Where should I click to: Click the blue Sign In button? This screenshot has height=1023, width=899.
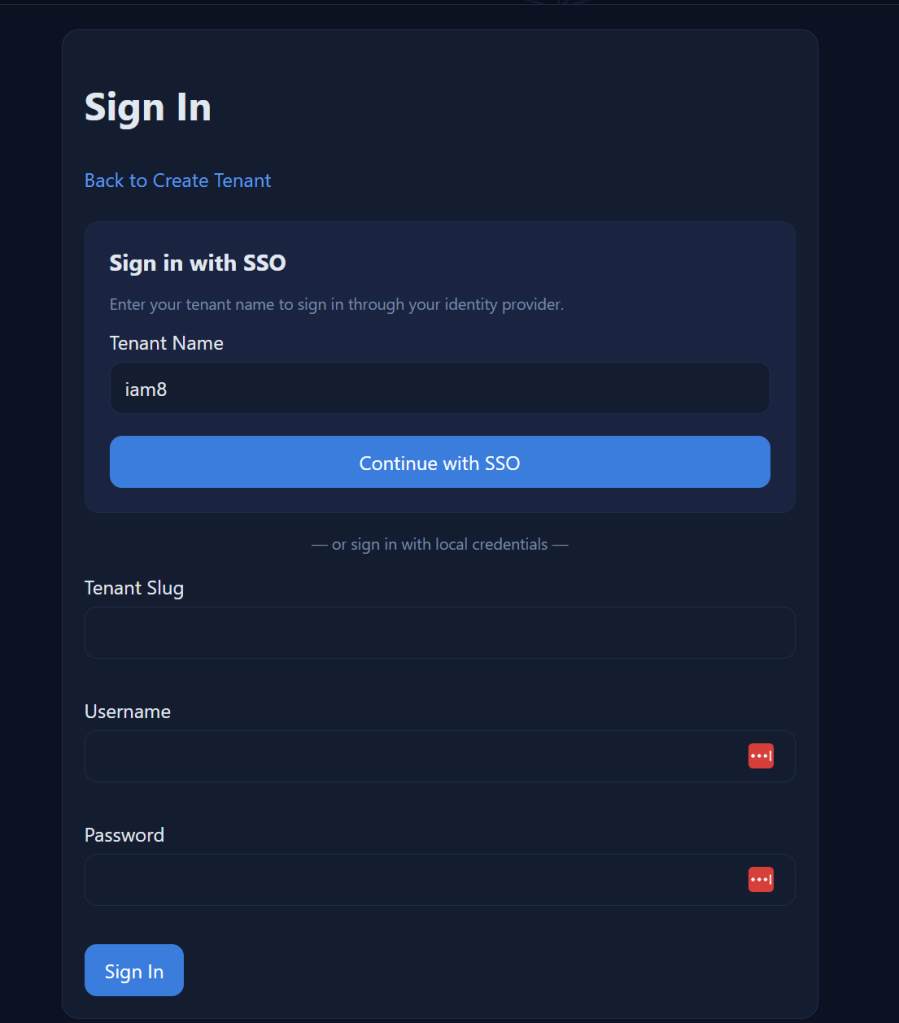coord(134,970)
